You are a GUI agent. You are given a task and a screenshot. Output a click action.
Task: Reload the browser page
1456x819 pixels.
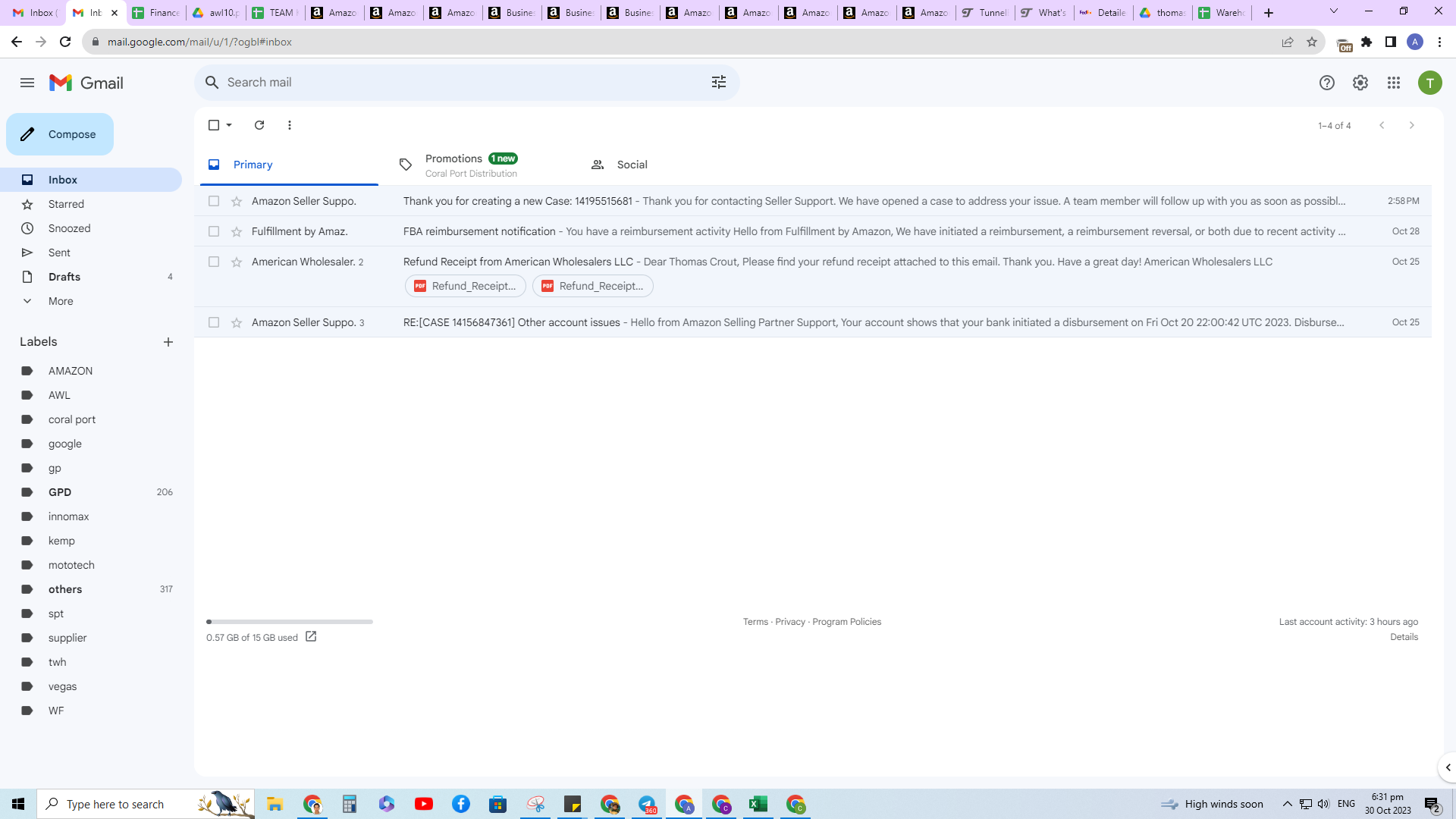[x=65, y=42]
